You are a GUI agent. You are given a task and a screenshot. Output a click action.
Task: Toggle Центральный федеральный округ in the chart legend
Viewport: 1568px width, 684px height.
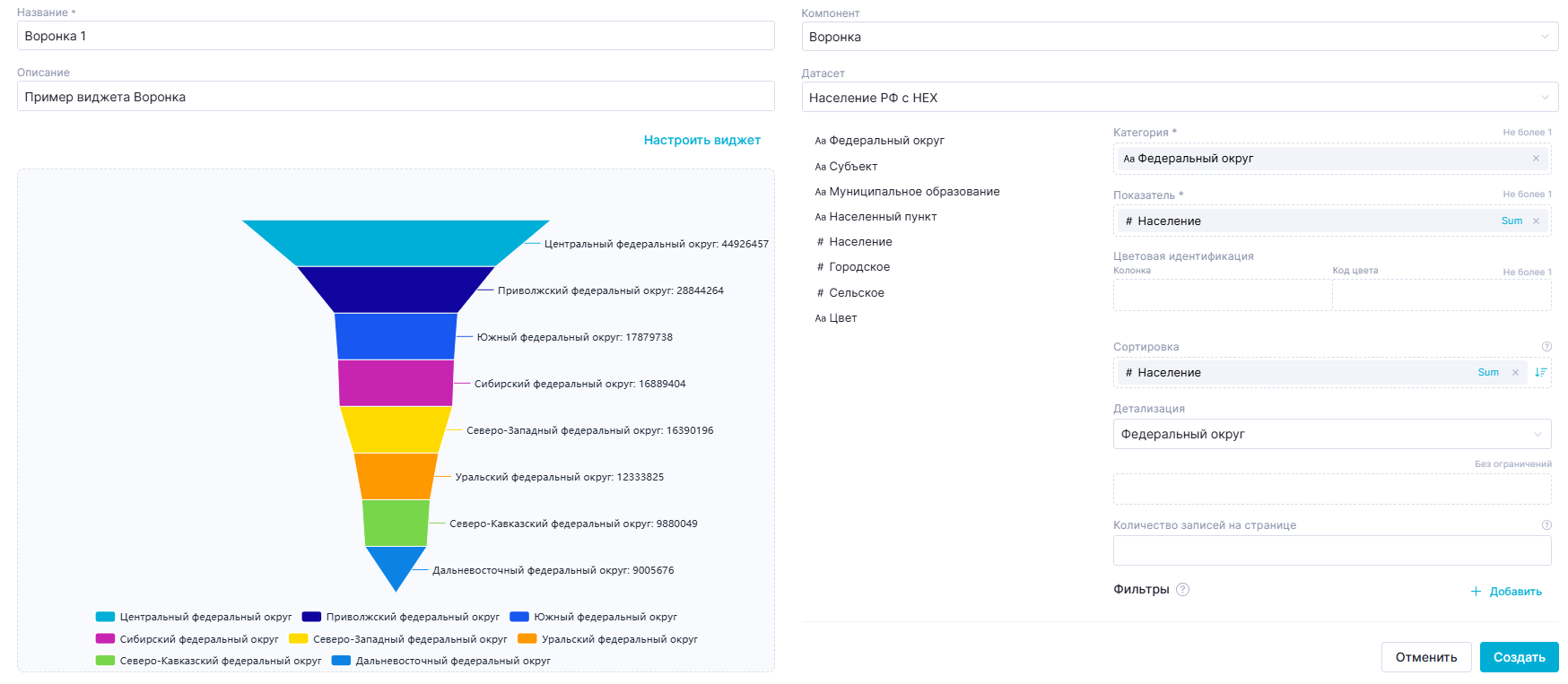tap(194, 617)
